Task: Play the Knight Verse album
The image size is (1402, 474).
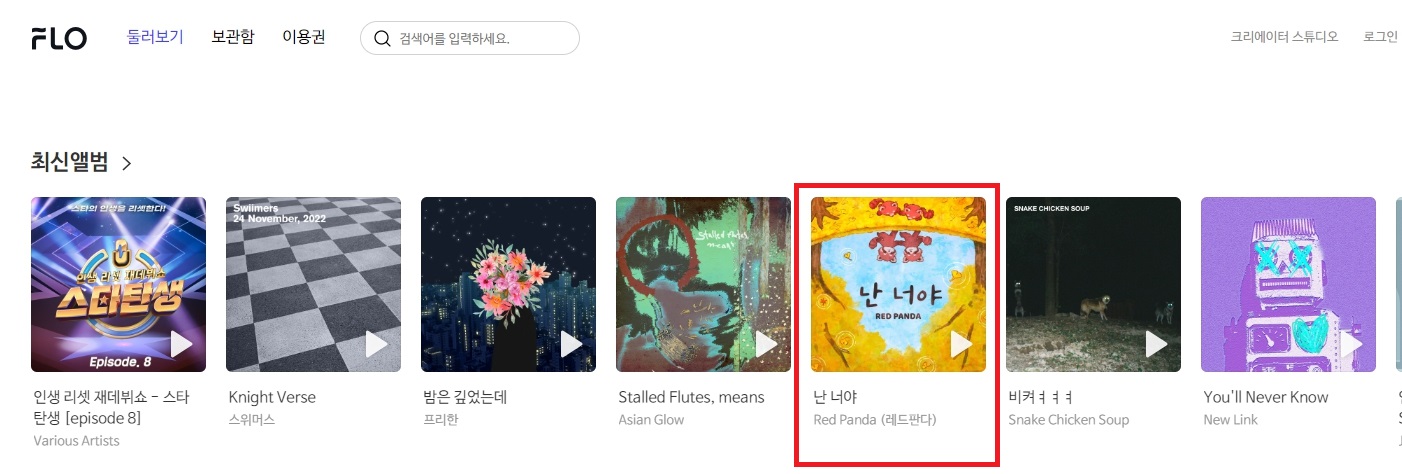Action: pyautogui.click(x=376, y=344)
